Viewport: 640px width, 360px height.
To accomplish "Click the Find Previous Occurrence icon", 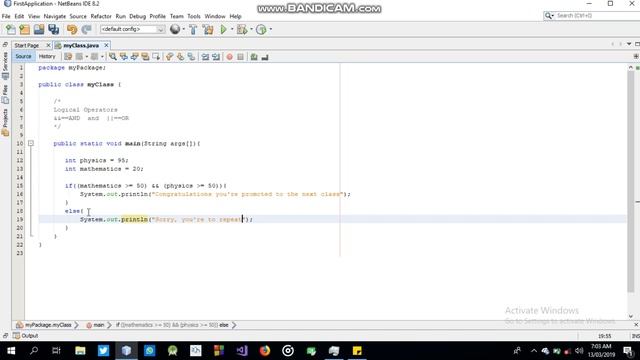I will [x=124, y=57].
